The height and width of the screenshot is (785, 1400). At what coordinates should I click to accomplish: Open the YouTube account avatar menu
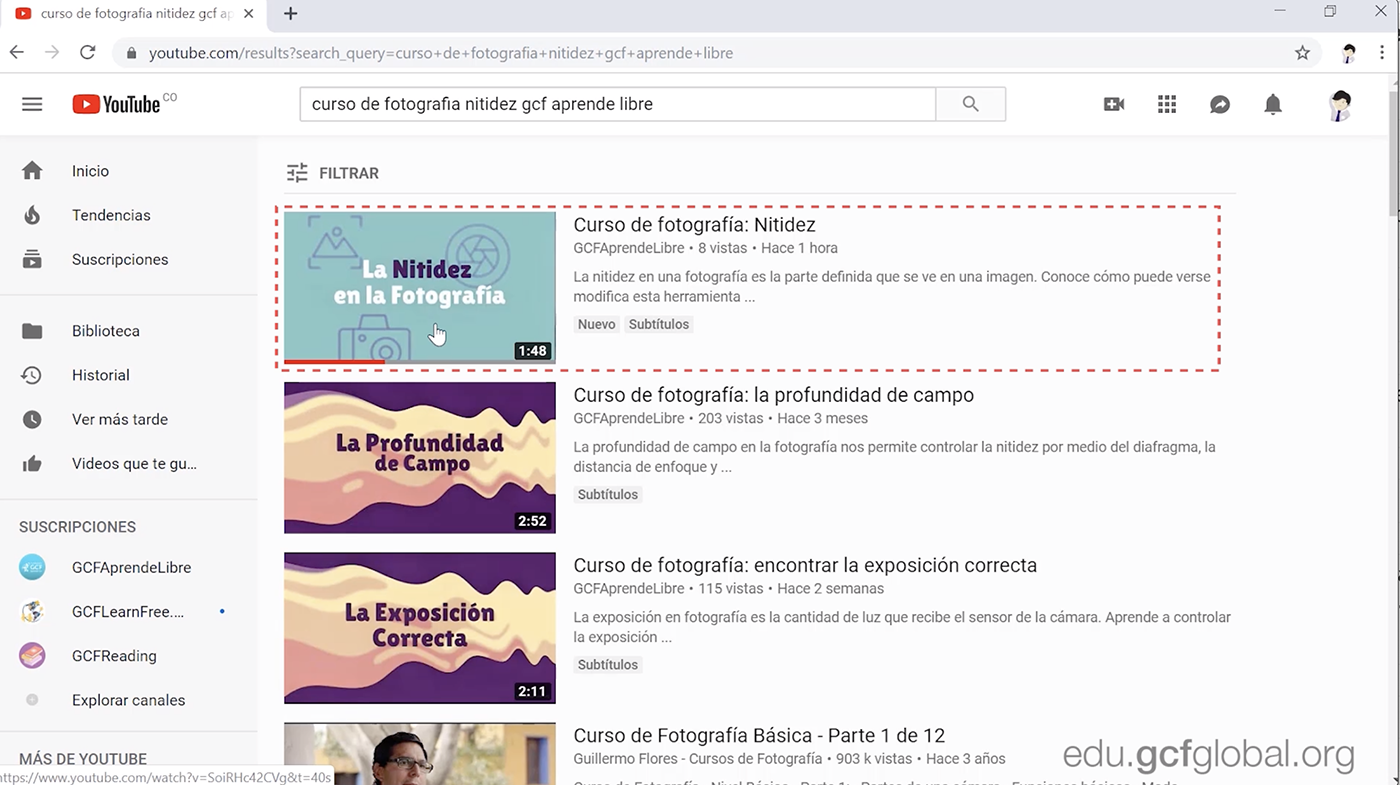[1339, 104]
